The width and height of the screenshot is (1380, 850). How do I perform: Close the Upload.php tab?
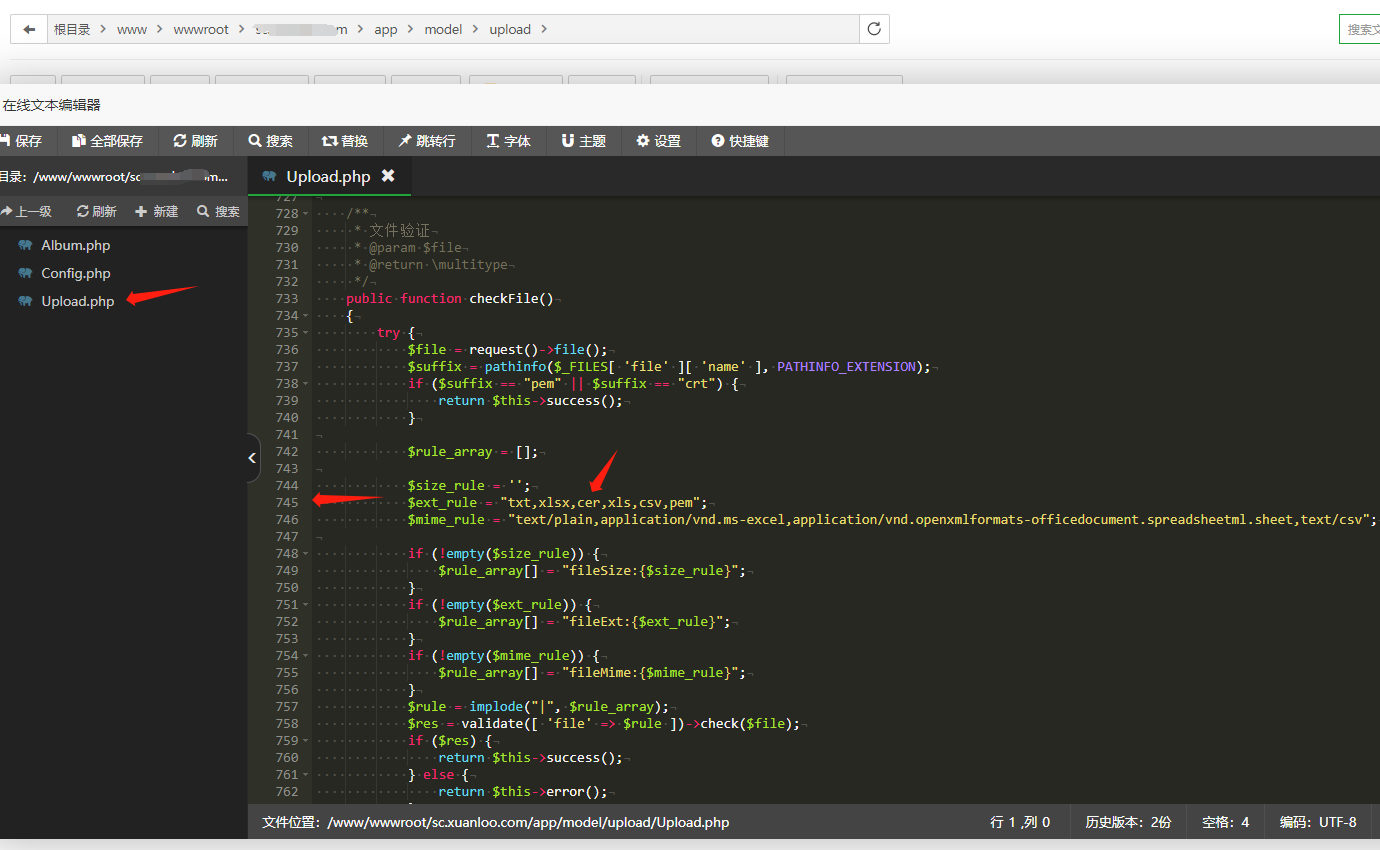coord(388,176)
